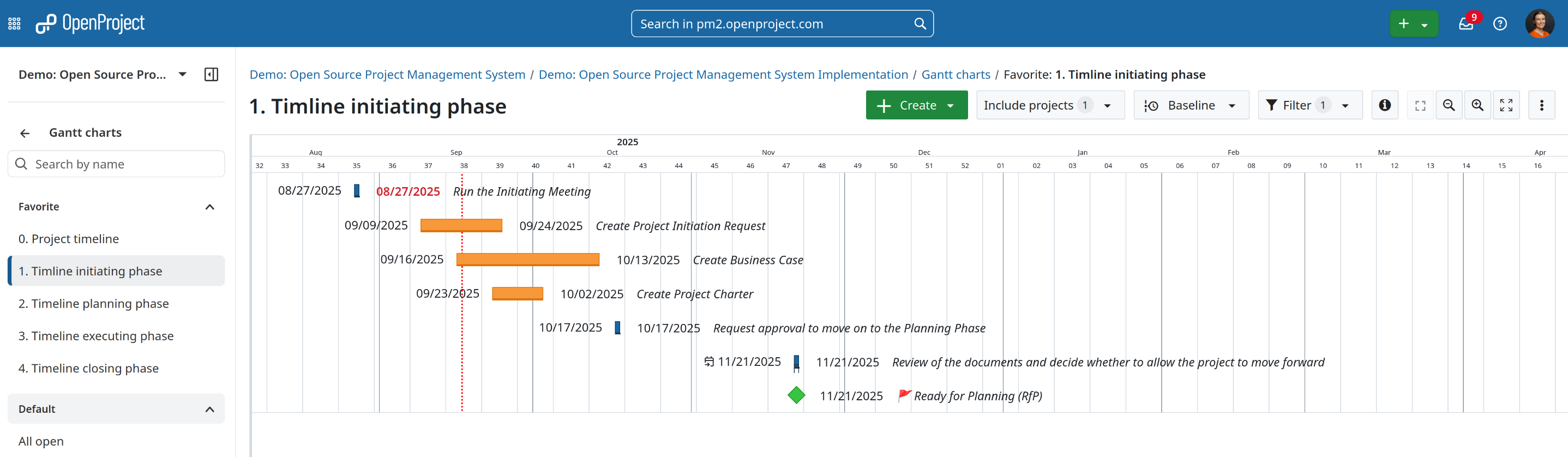Click the OpenProject logo

pos(90,24)
